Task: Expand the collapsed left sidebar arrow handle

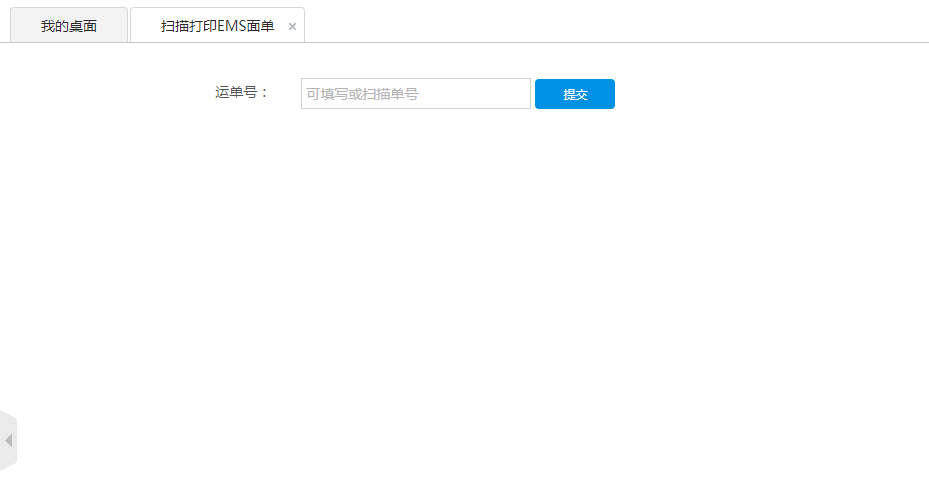Action: point(8,440)
